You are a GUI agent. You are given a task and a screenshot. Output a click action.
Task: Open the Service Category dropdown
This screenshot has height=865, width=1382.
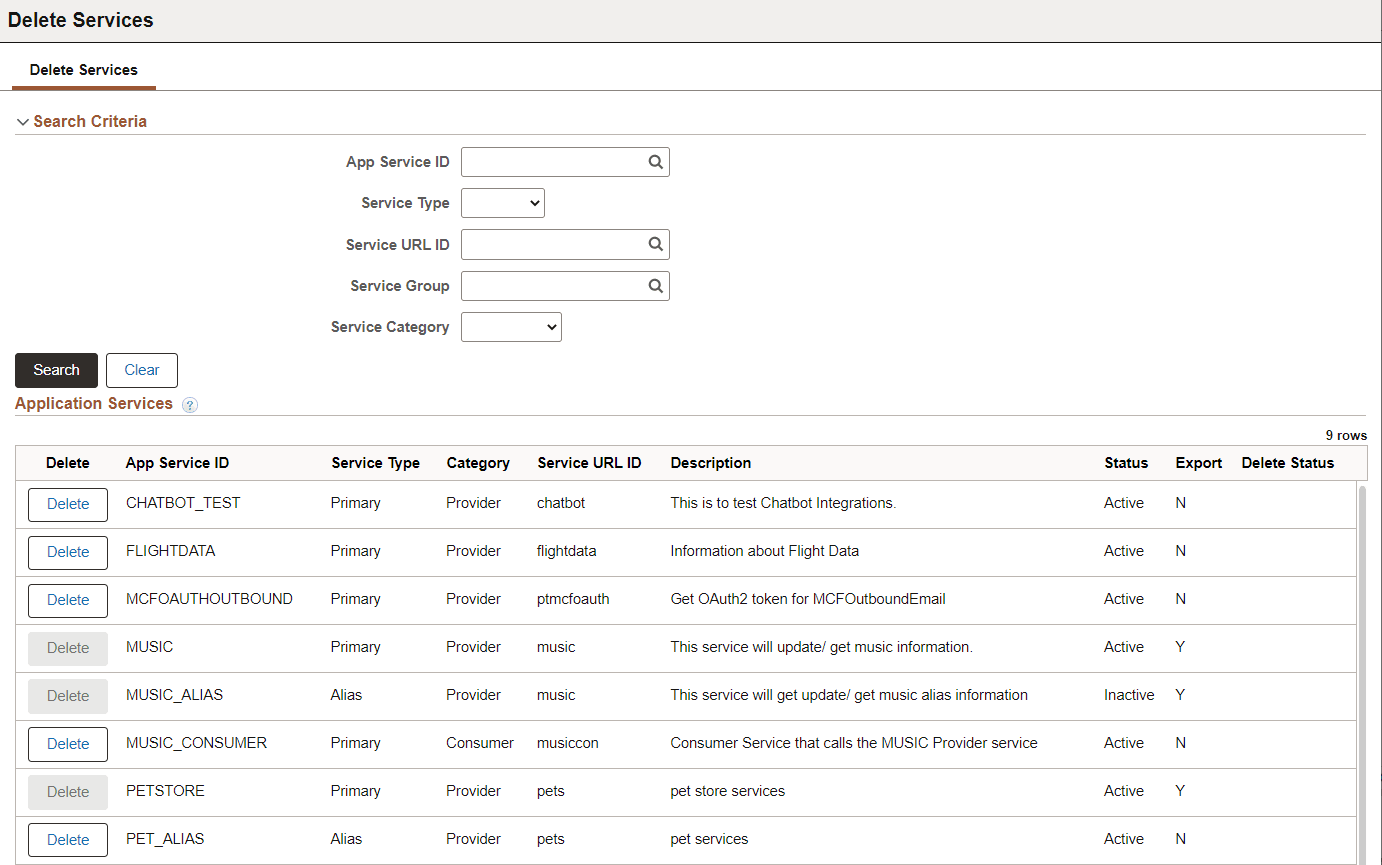[511, 326]
